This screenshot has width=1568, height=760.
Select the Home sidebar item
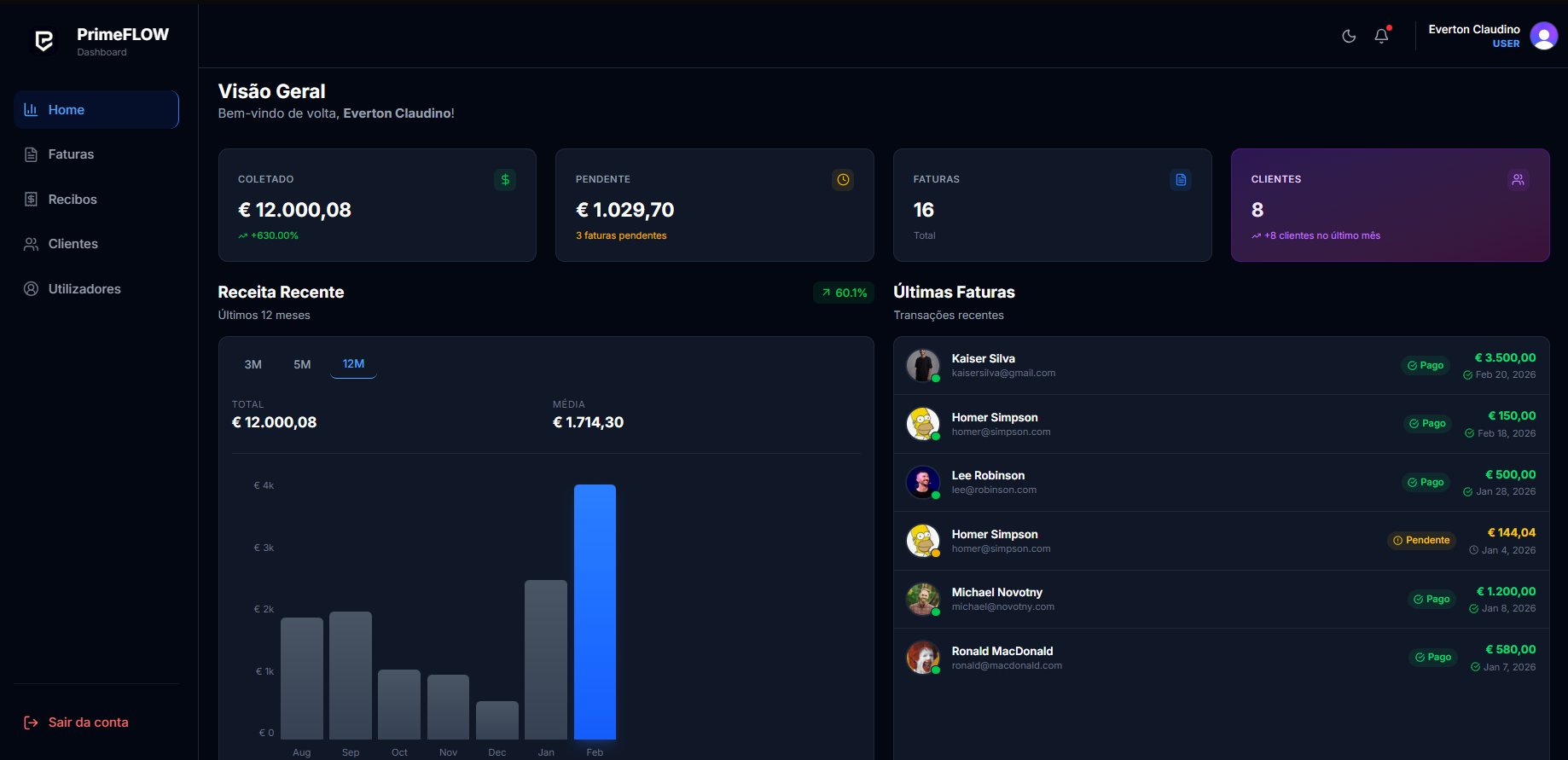coord(96,110)
